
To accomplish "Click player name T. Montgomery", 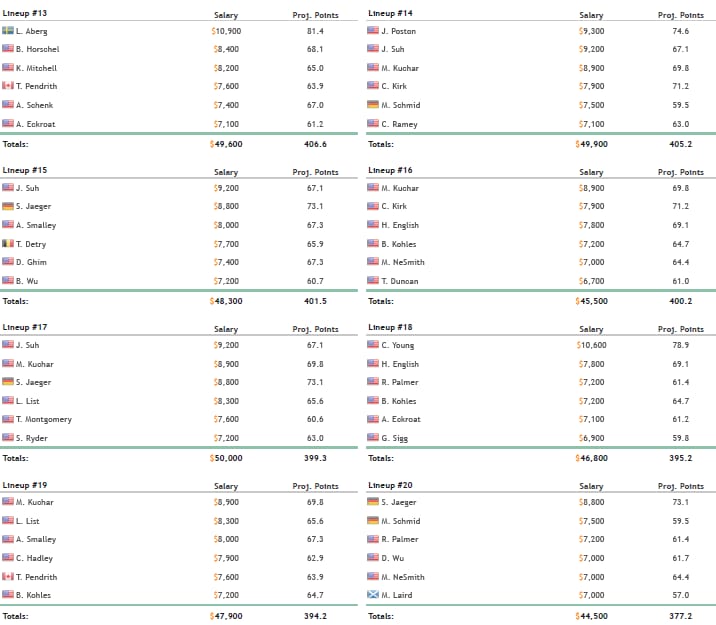I will [44, 420].
